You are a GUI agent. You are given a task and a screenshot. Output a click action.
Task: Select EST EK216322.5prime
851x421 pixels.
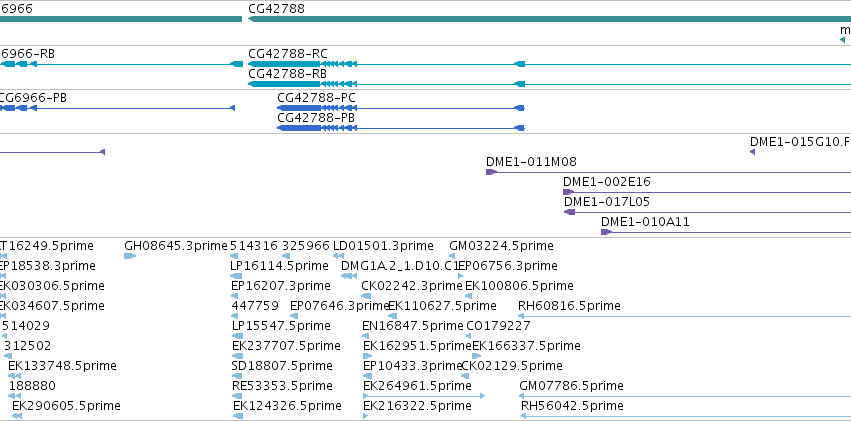pyautogui.click(x=417, y=406)
